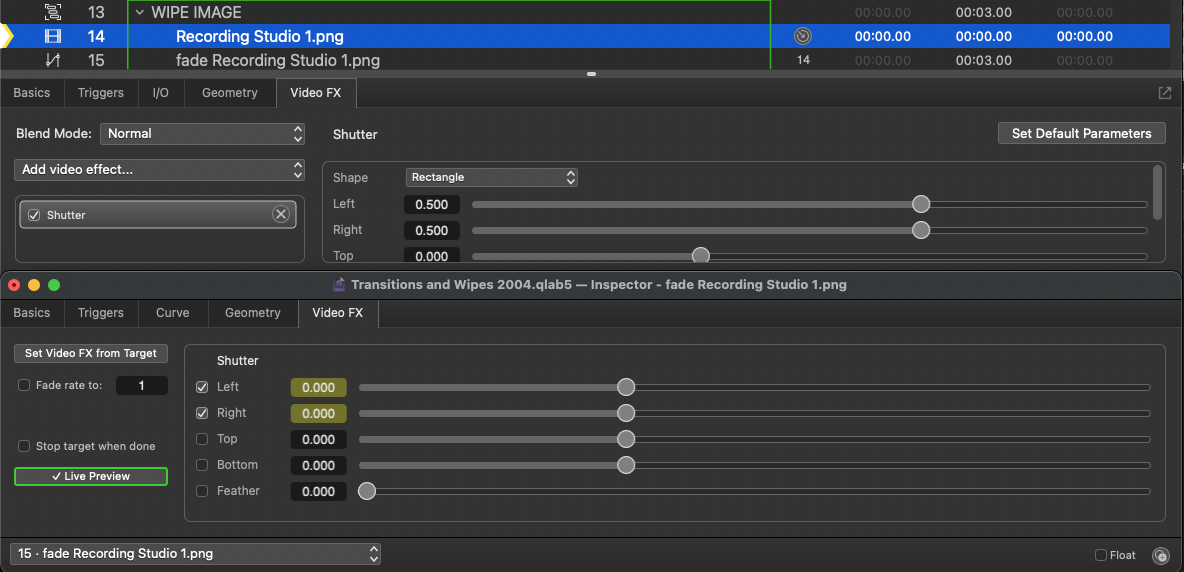Click the Bottom shutter slider handle
The image size is (1184, 572).
coord(626,465)
